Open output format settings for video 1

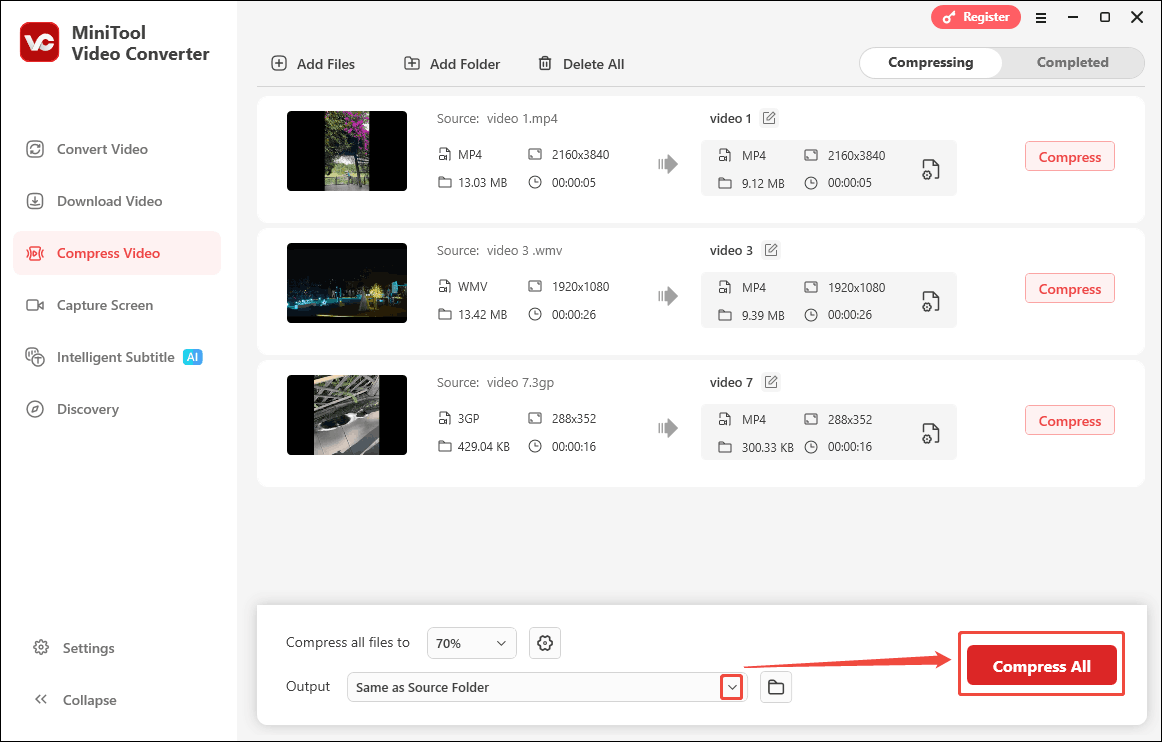point(930,168)
